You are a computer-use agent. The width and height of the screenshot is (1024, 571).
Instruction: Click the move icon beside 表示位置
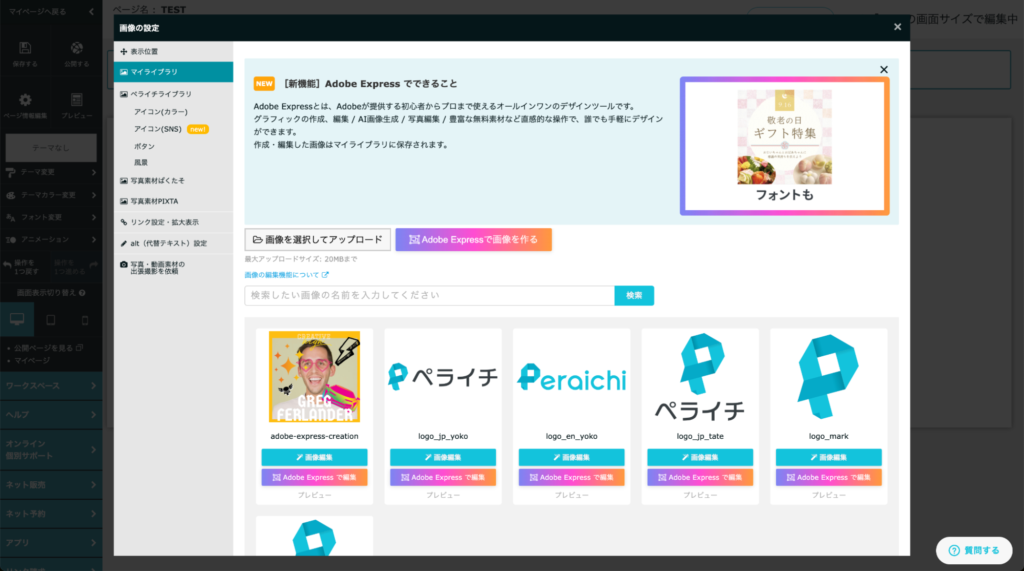pyautogui.click(x=123, y=51)
